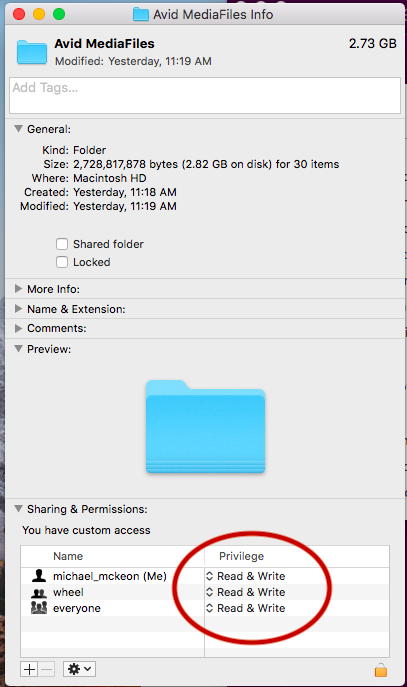The height and width of the screenshot is (687, 407).
Task: Click the minus button to remove a user
Action: (46, 669)
